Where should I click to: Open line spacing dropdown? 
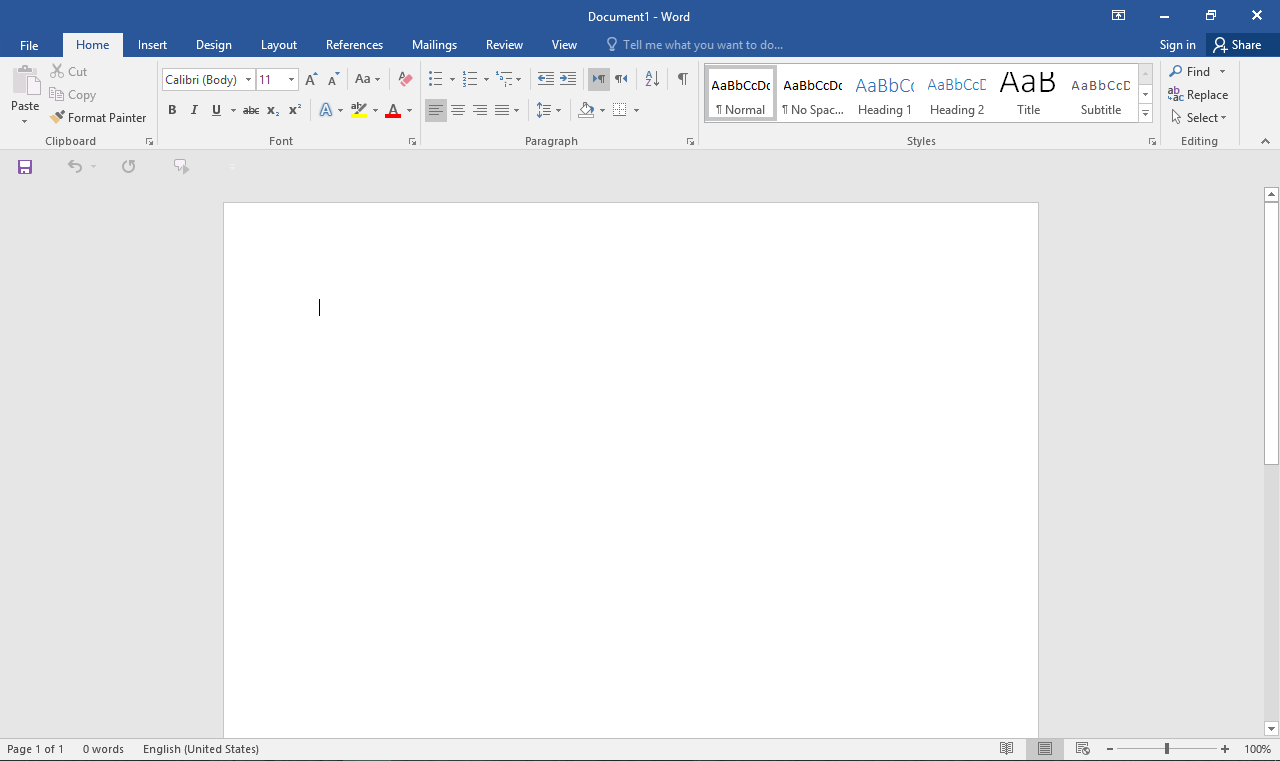click(549, 110)
